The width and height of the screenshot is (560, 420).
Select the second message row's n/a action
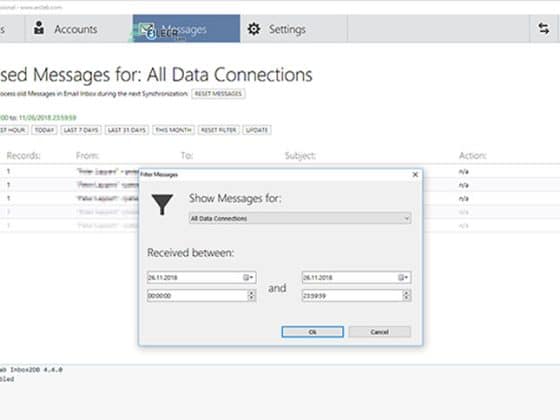tap(464, 185)
